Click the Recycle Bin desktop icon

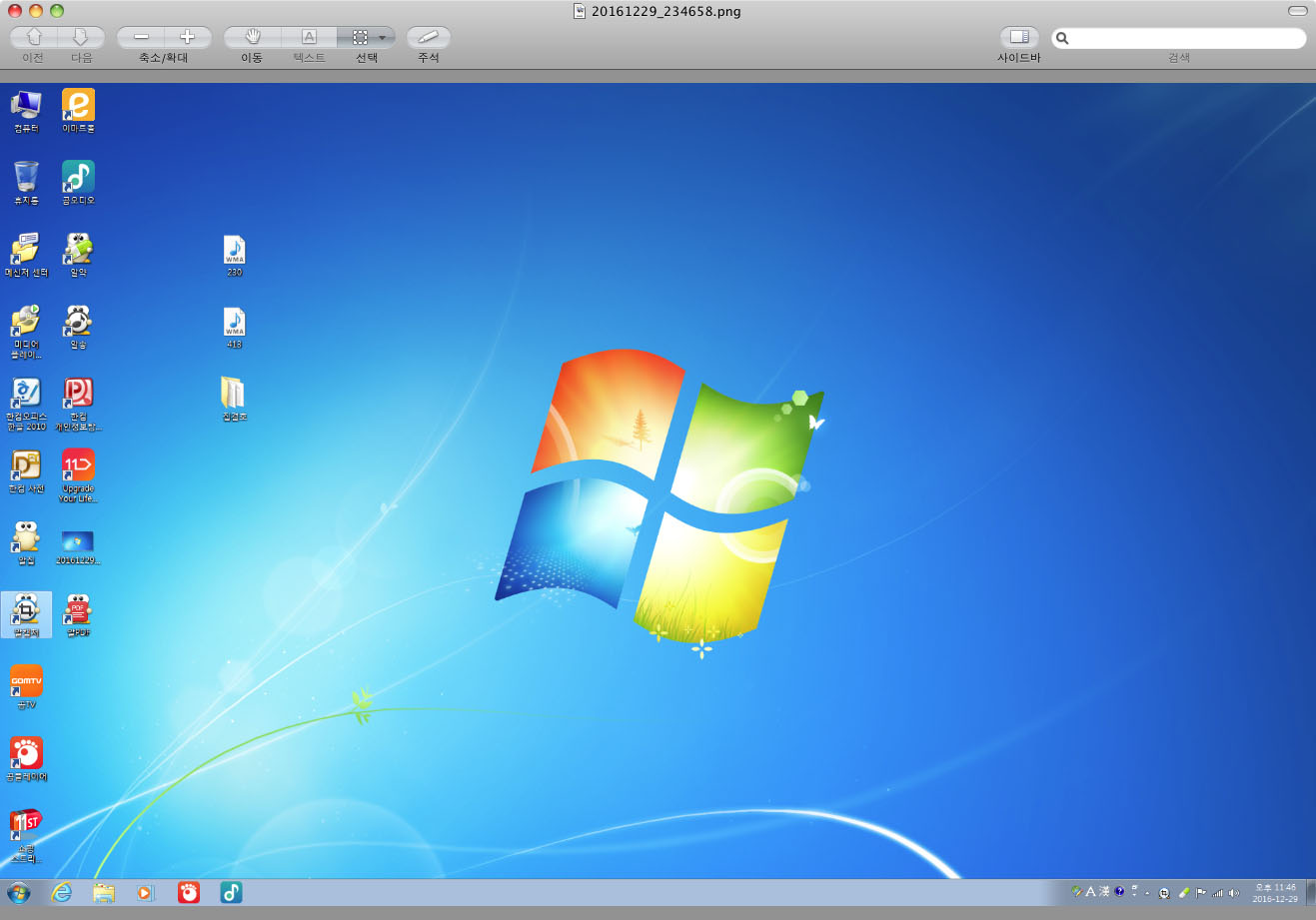pos(26,178)
